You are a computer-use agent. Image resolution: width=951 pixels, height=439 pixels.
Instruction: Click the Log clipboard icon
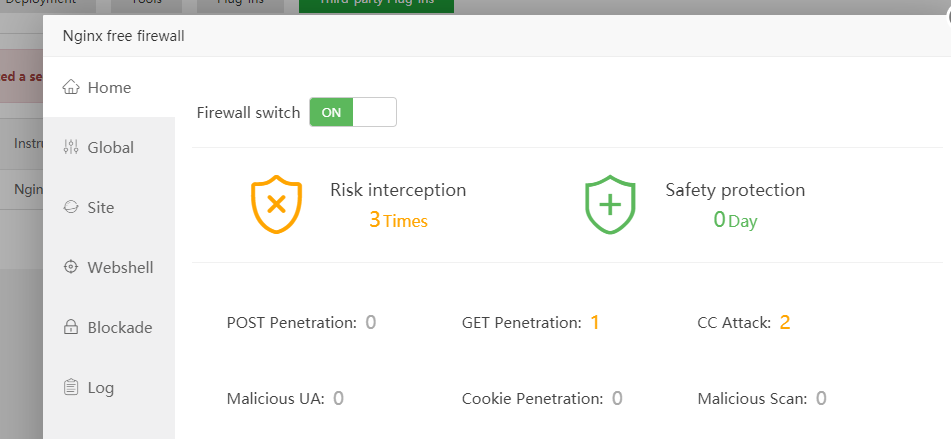pyautogui.click(x=70, y=388)
